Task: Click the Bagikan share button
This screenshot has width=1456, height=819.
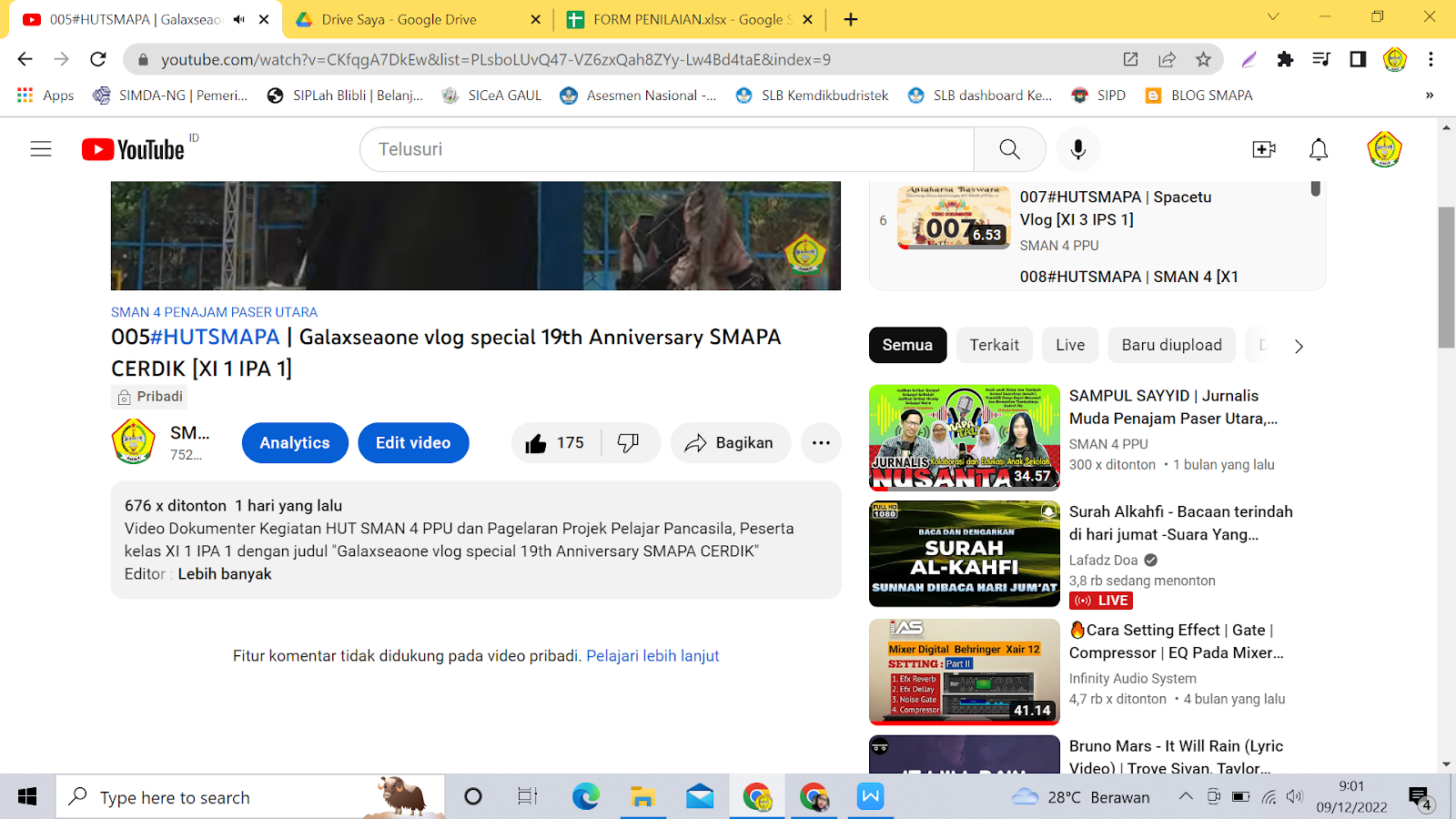Action: click(x=730, y=443)
